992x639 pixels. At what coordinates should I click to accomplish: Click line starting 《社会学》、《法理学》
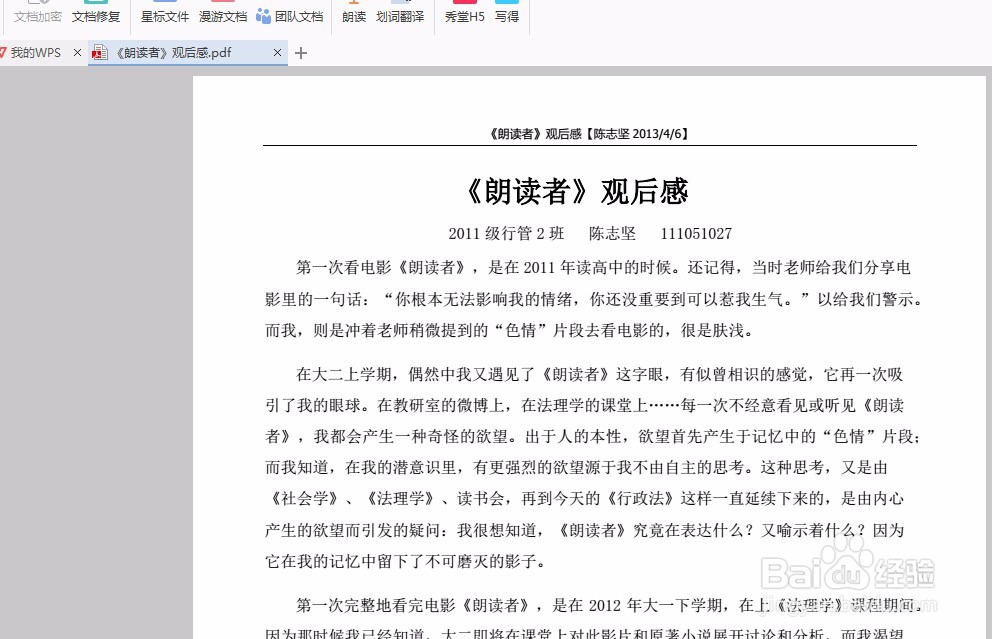click(x=585, y=499)
